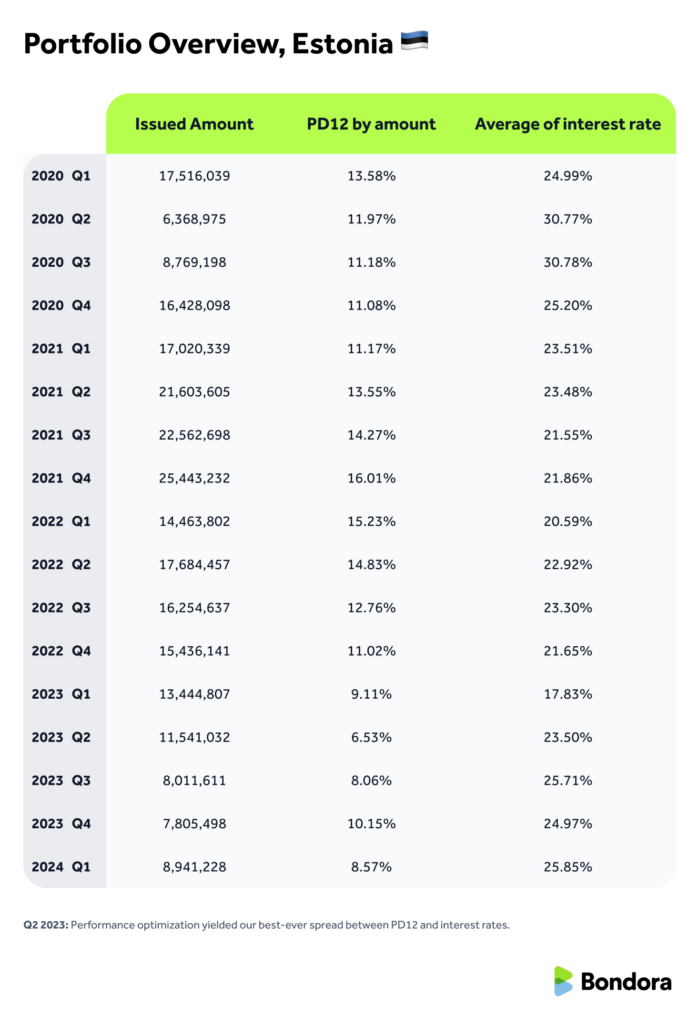699x1024 pixels.
Task: Select the 2023 Q2 row label
Action: pyautogui.click(x=61, y=737)
